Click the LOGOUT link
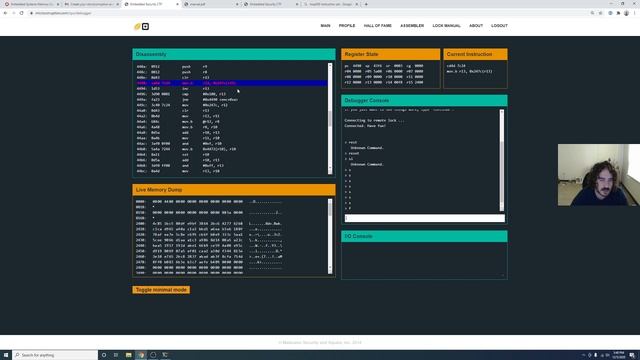Viewport: 640px width, 360px height. pyautogui.click(x=499, y=26)
